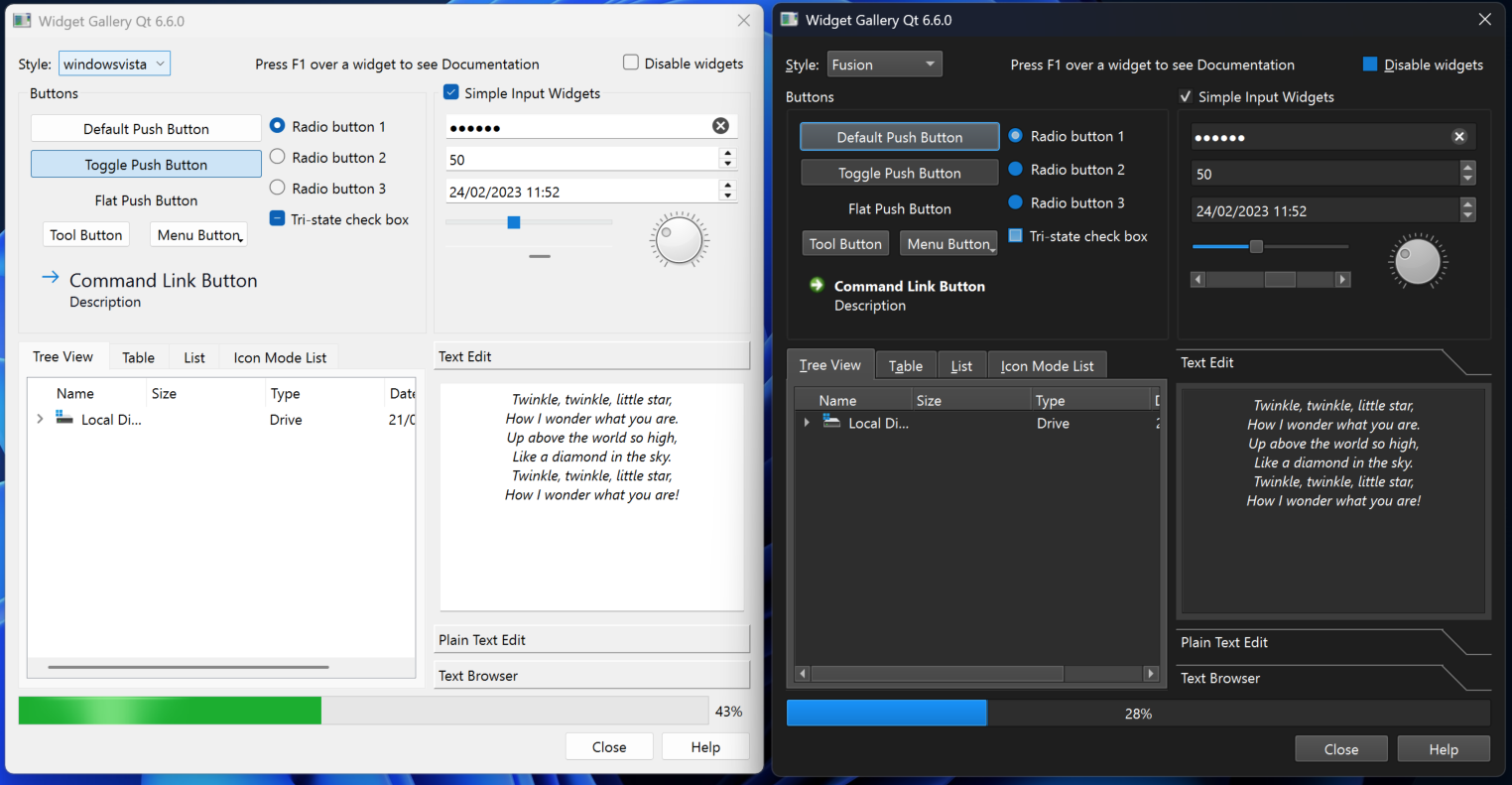Click the Toggle Push Button

click(145, 163)
